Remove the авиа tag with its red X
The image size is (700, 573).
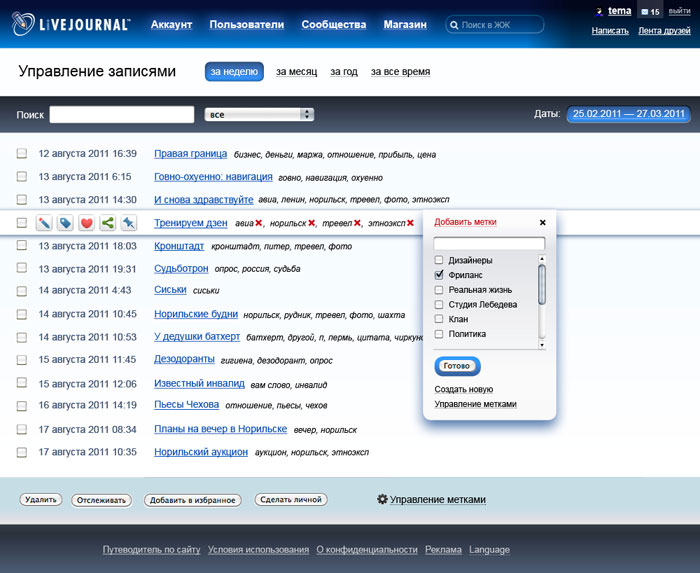pos(258,223)
